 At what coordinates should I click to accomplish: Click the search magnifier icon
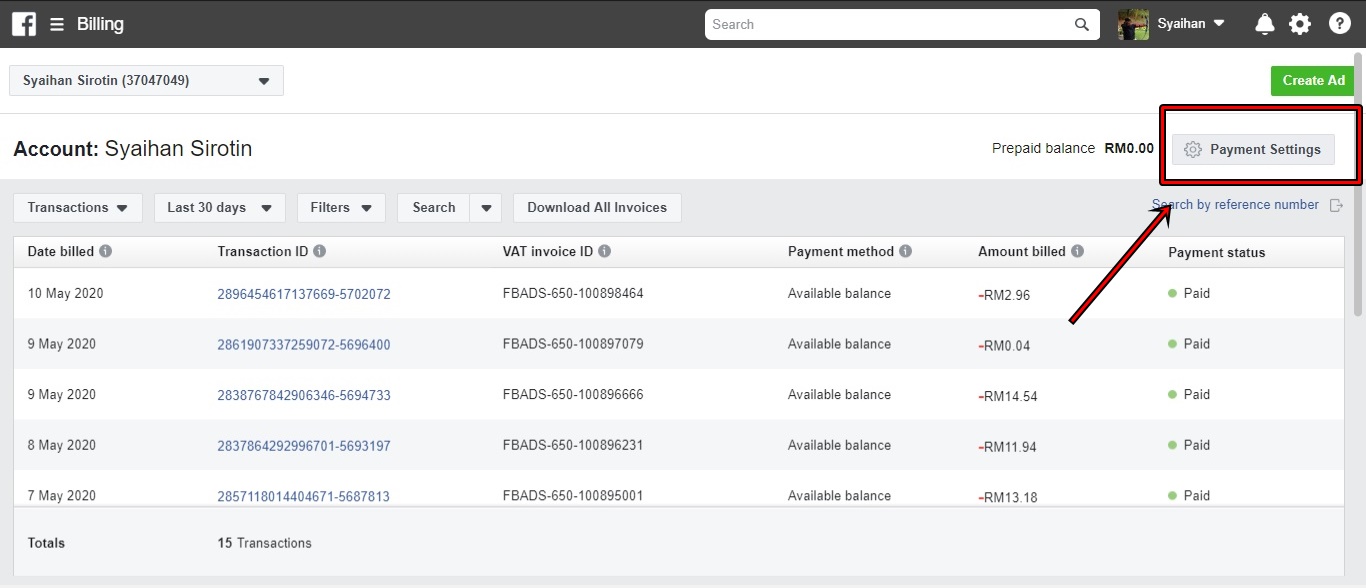tap(1081, 24)
